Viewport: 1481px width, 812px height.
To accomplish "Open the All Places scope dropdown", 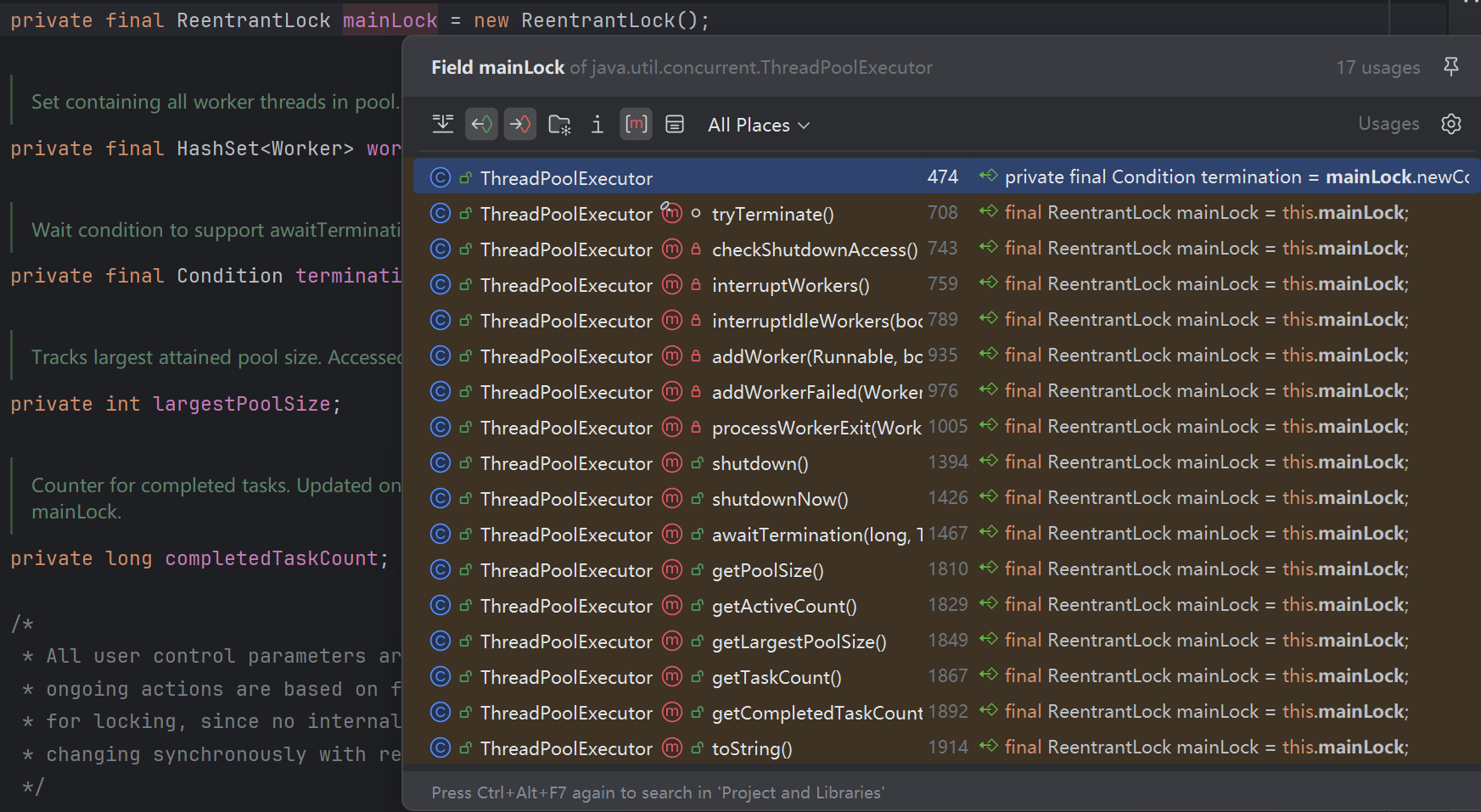I will pos(759,125).
